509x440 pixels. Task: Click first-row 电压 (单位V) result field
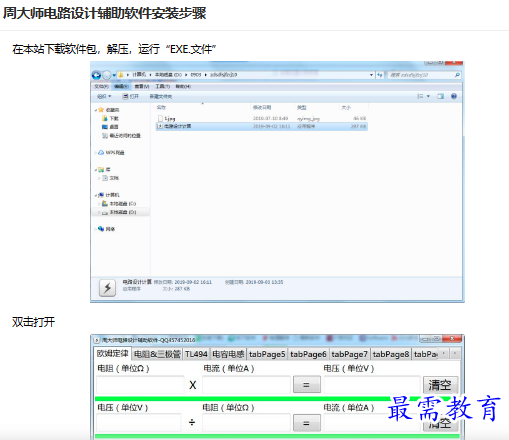coord(371,385)
